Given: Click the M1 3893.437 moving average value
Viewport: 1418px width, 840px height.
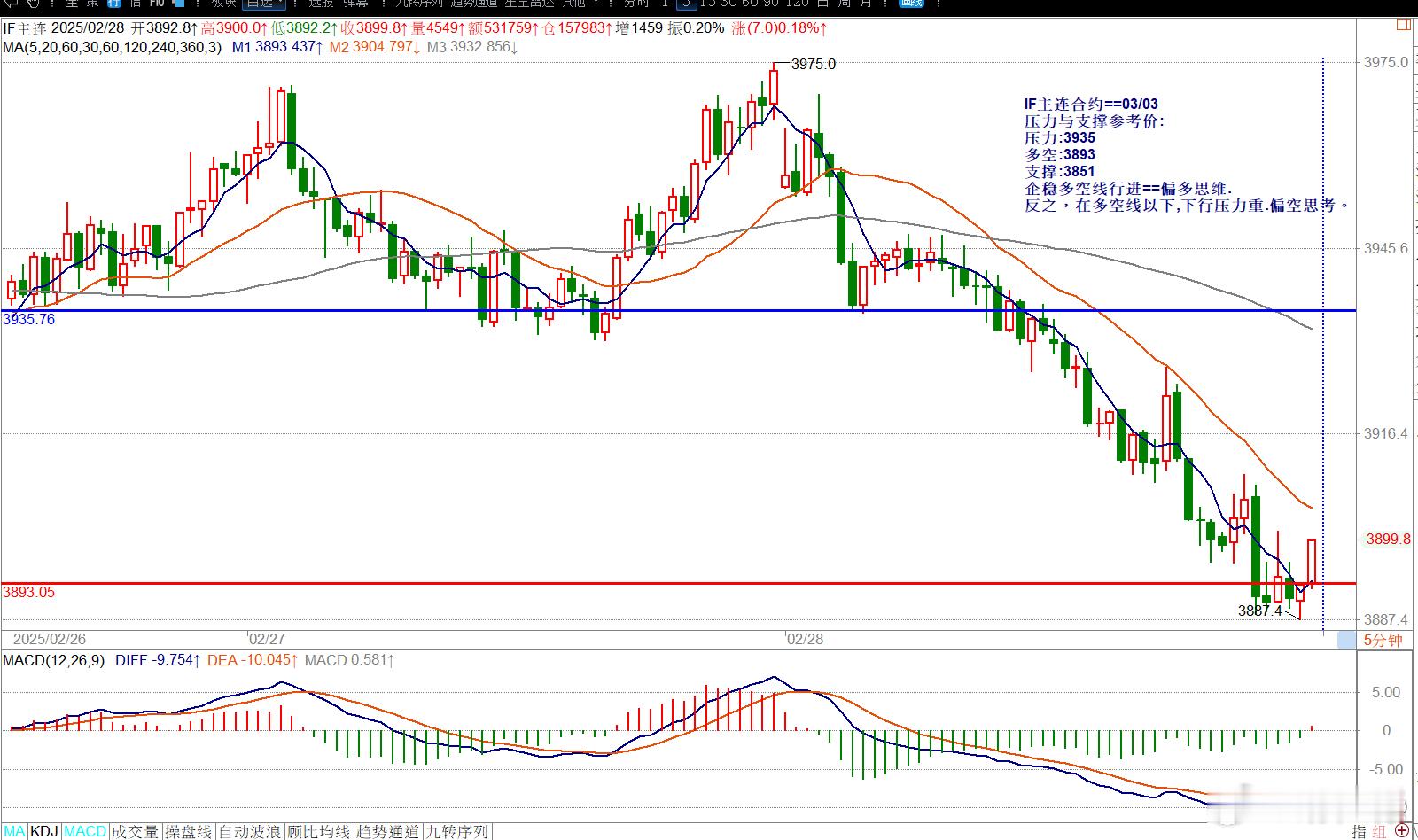Looking at the screenshot, I should pos(277,46).
